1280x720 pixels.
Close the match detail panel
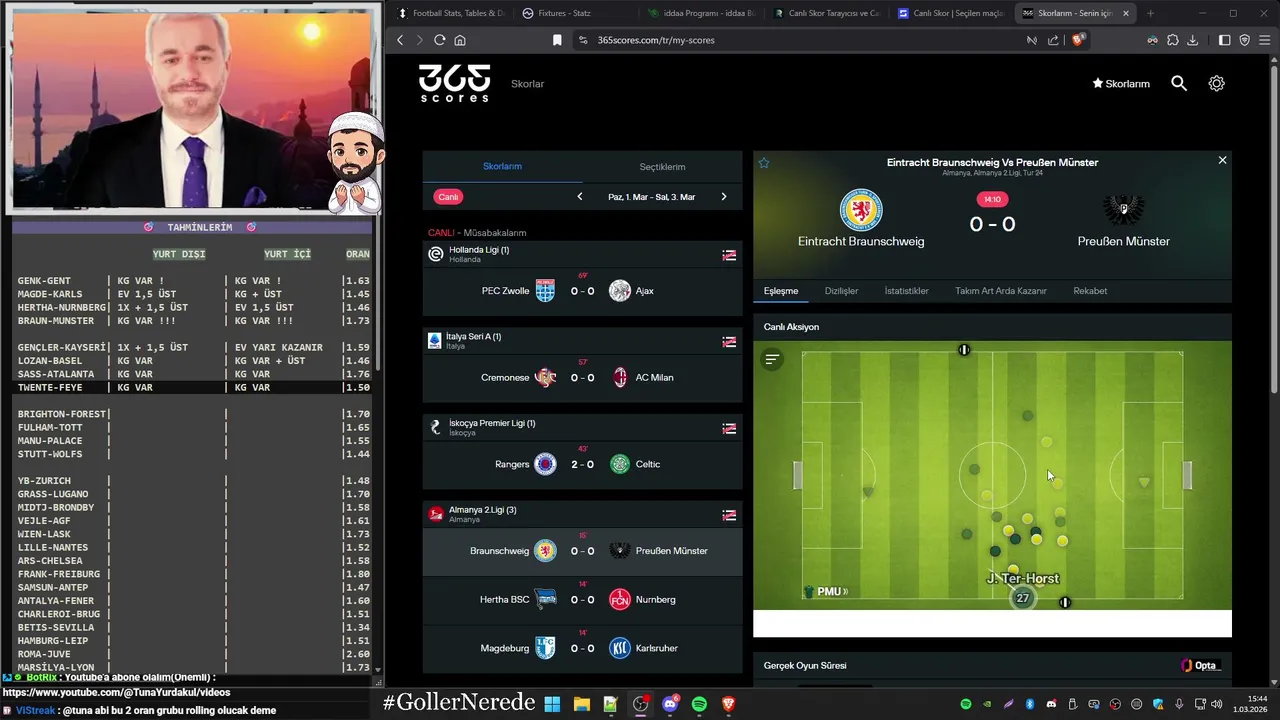1222,160
